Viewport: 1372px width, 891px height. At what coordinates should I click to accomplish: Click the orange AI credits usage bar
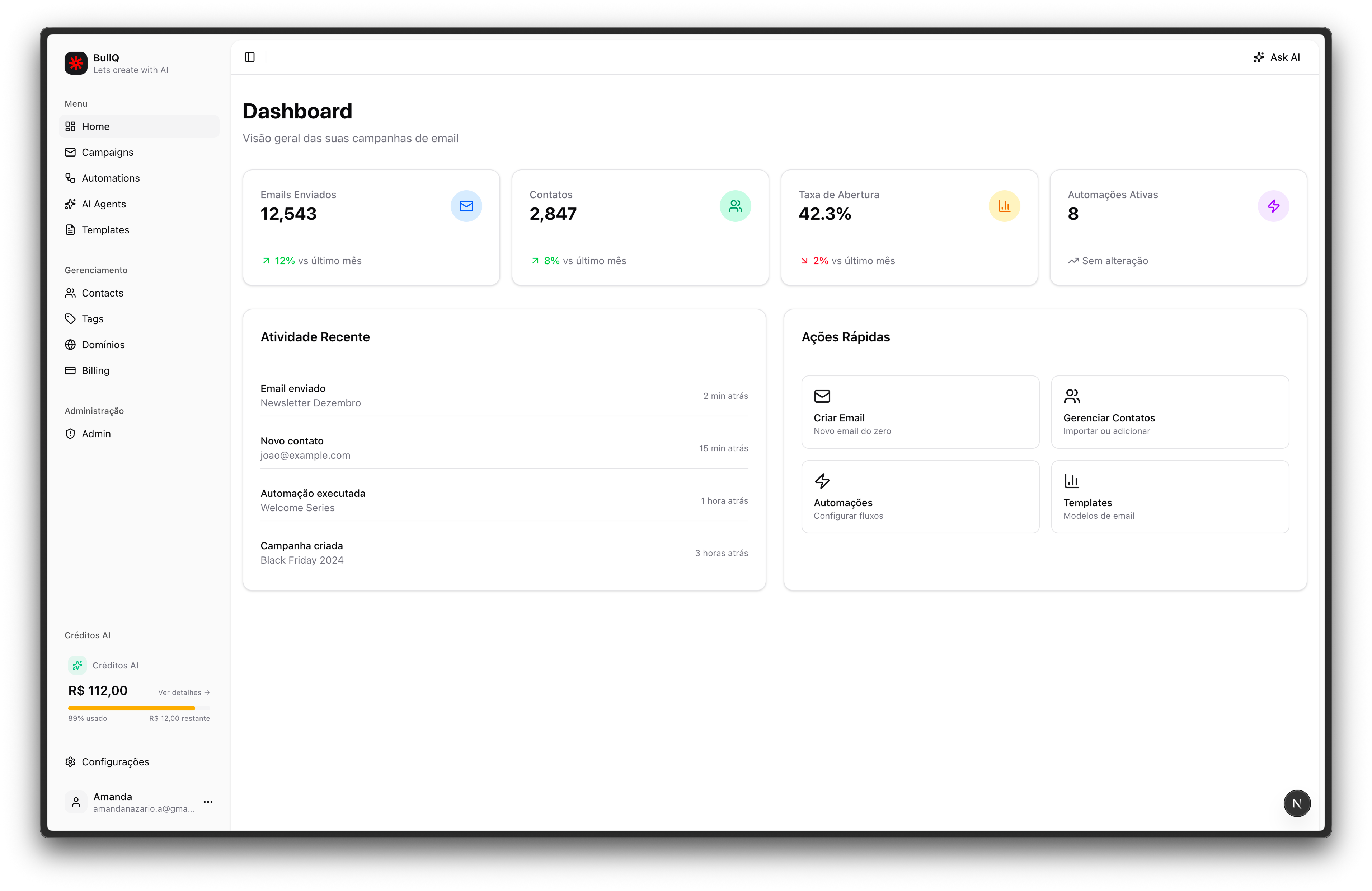pos(131,708)
